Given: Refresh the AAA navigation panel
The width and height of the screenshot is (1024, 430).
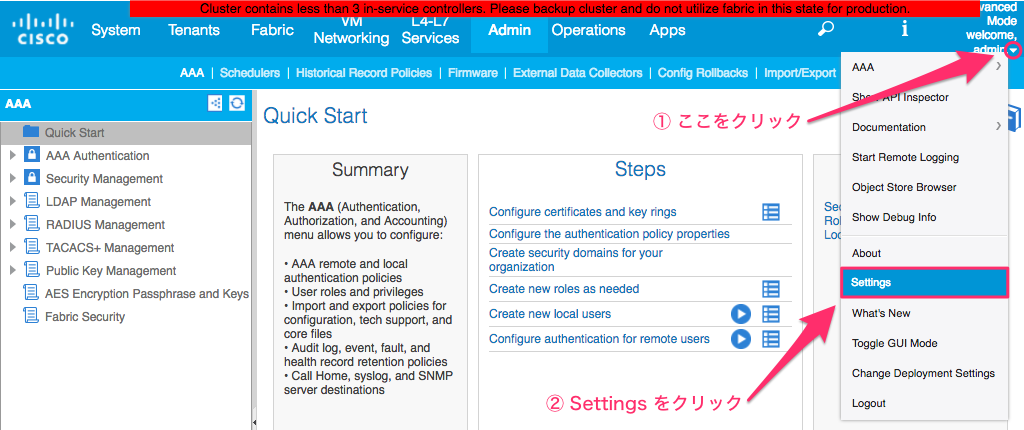Looking at the screenshot, I should coord(237,103).
